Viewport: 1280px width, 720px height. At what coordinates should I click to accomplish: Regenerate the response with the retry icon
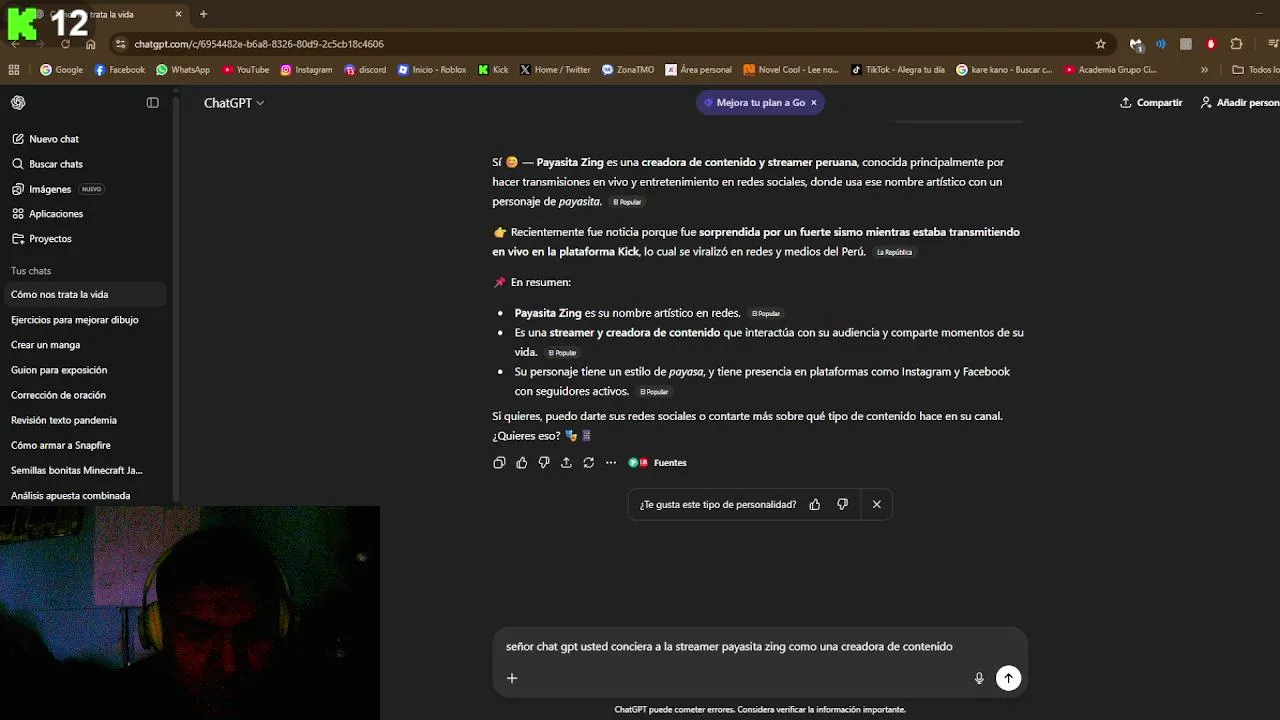[x=588, y=463]
